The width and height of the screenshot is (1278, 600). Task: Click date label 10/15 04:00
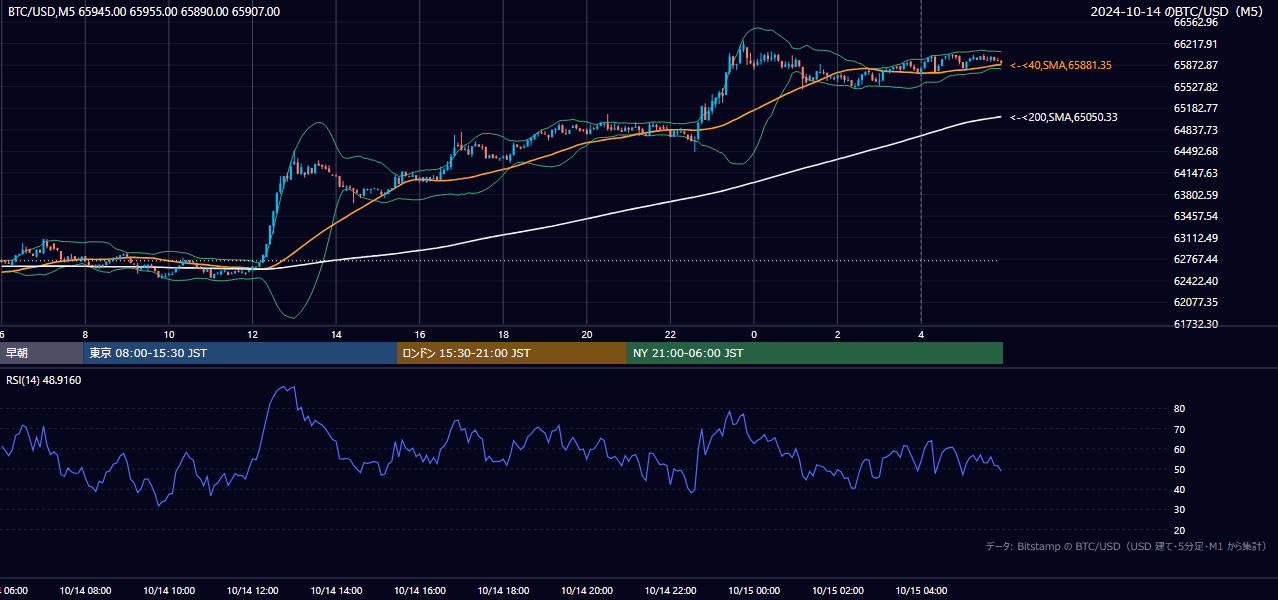921,591
